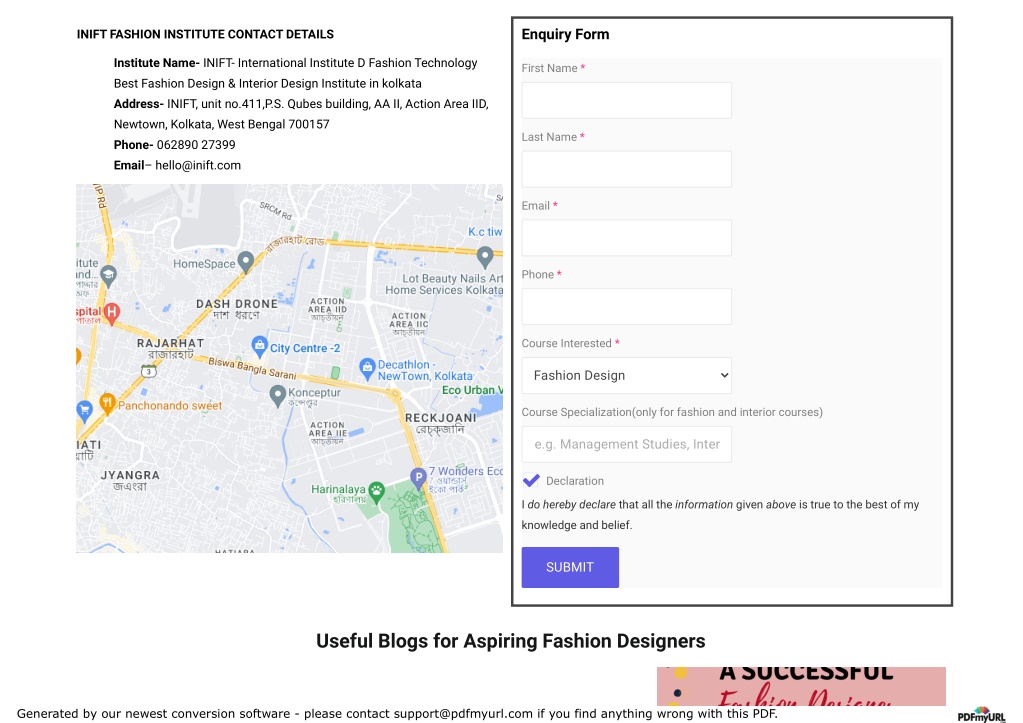Click the red hospital H pin

click(112, 313)
